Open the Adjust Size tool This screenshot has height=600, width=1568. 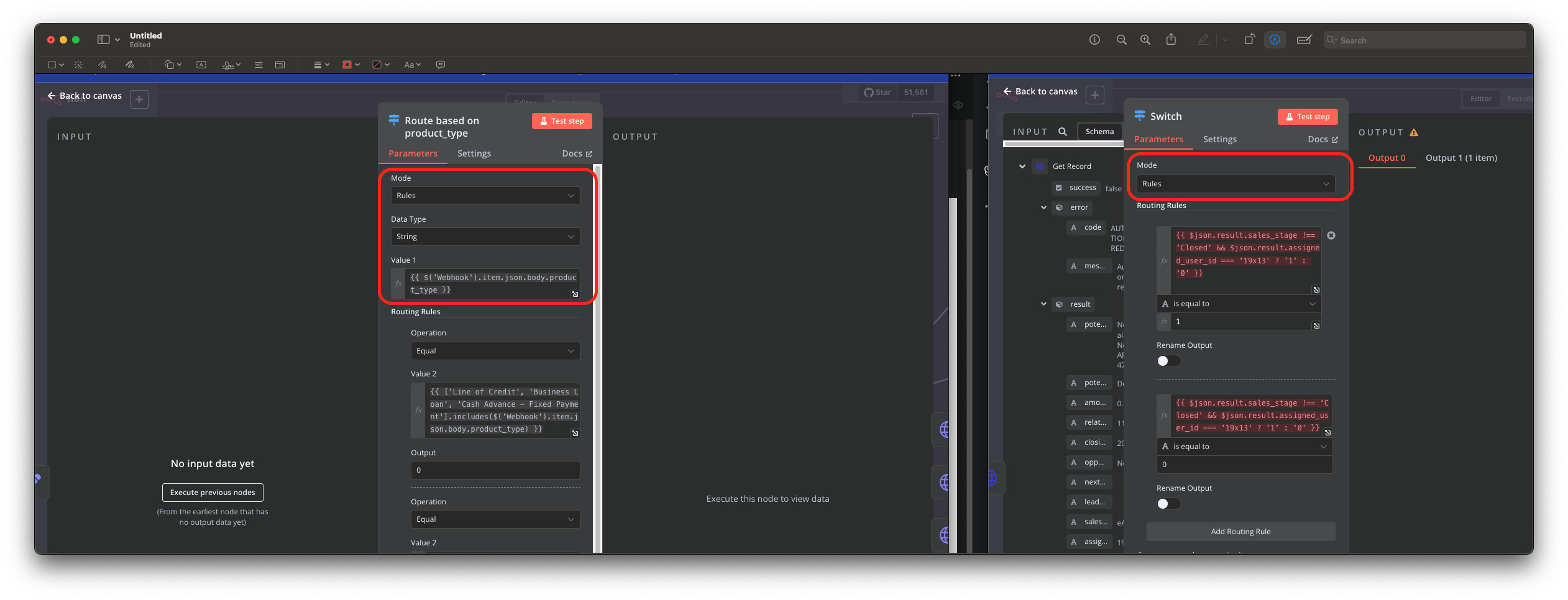pyautogui.click(x=280, y=65)
